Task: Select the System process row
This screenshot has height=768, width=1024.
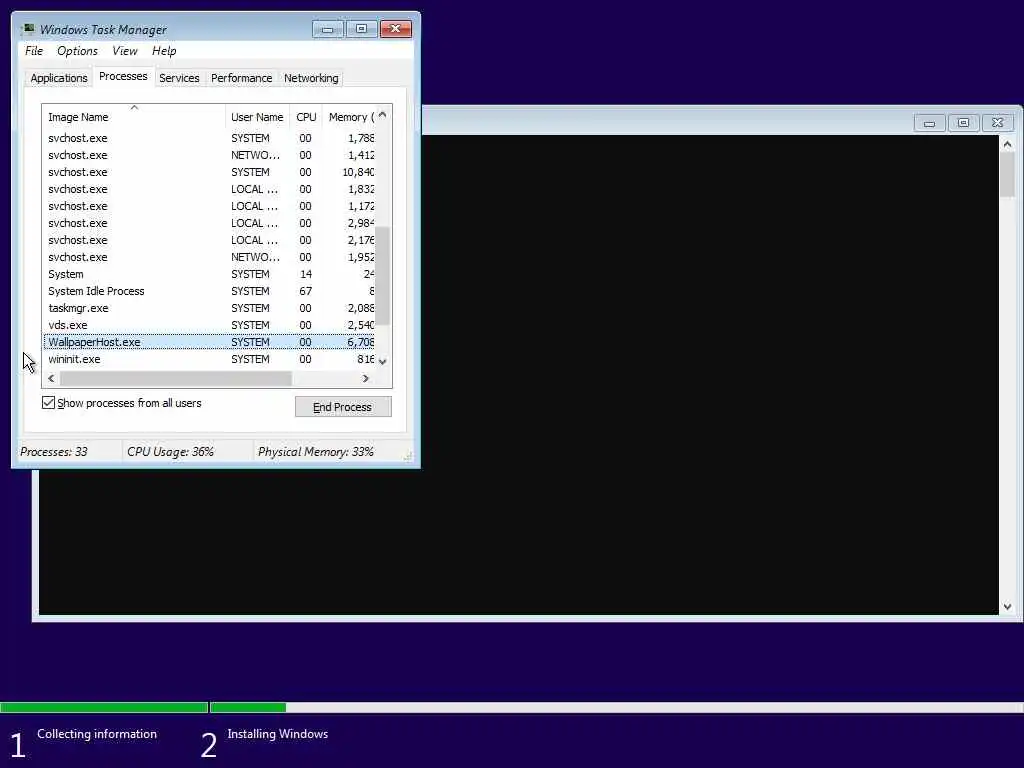Action: (x=209, y=274)
